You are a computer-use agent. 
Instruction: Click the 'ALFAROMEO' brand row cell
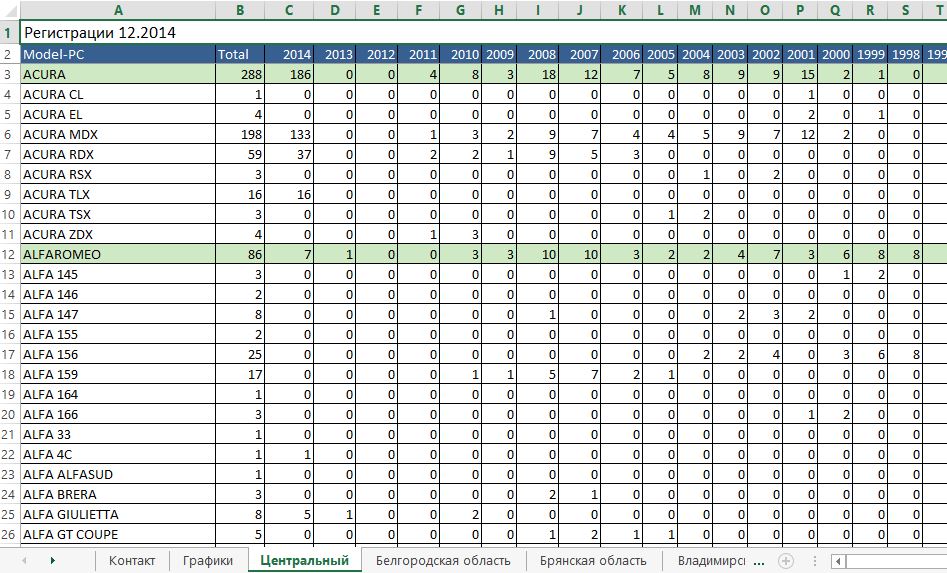[x=118, y=254]
